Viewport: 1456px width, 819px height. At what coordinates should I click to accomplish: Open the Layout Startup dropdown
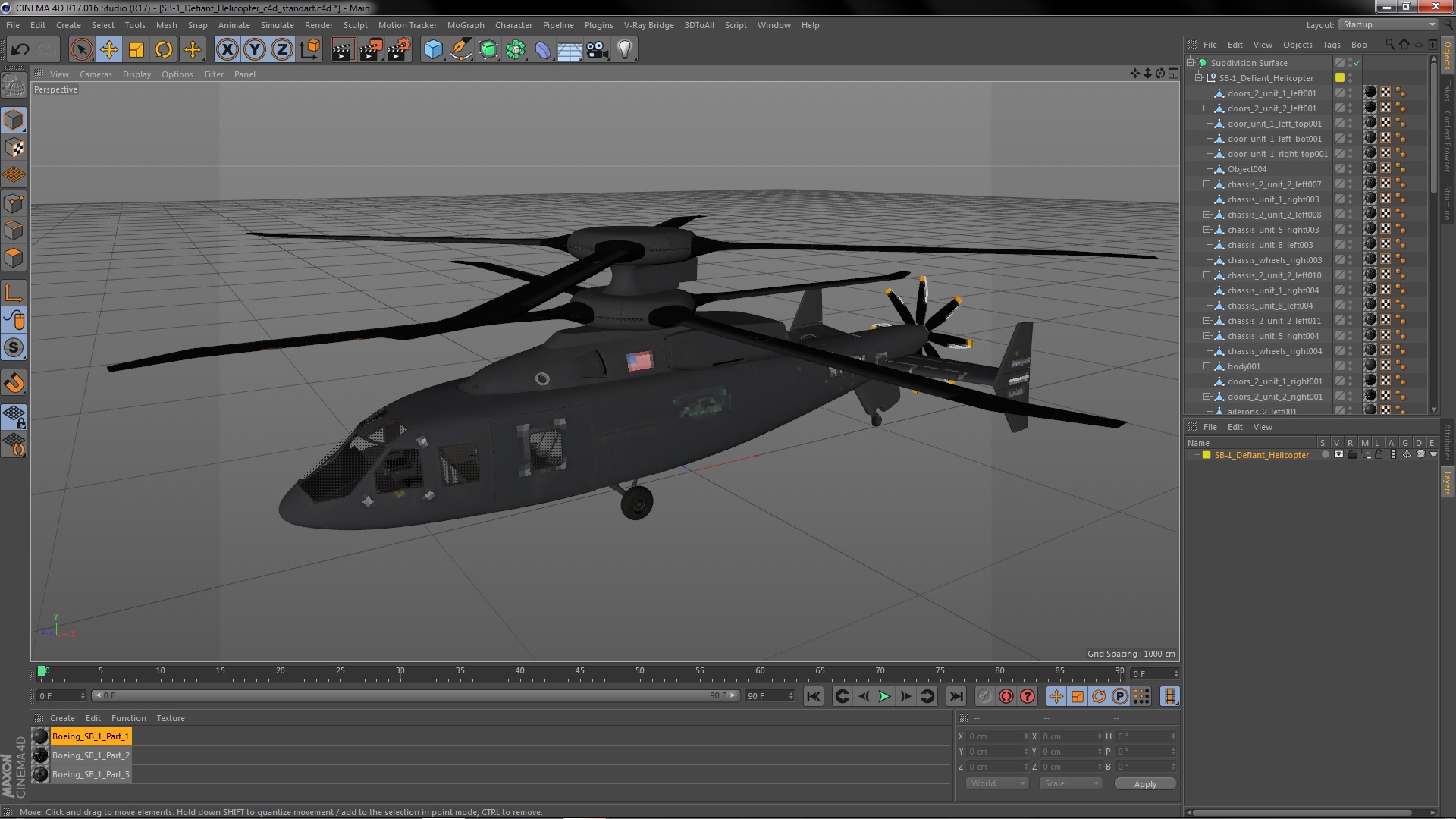pyautogui.click(x=1388, y=25)
